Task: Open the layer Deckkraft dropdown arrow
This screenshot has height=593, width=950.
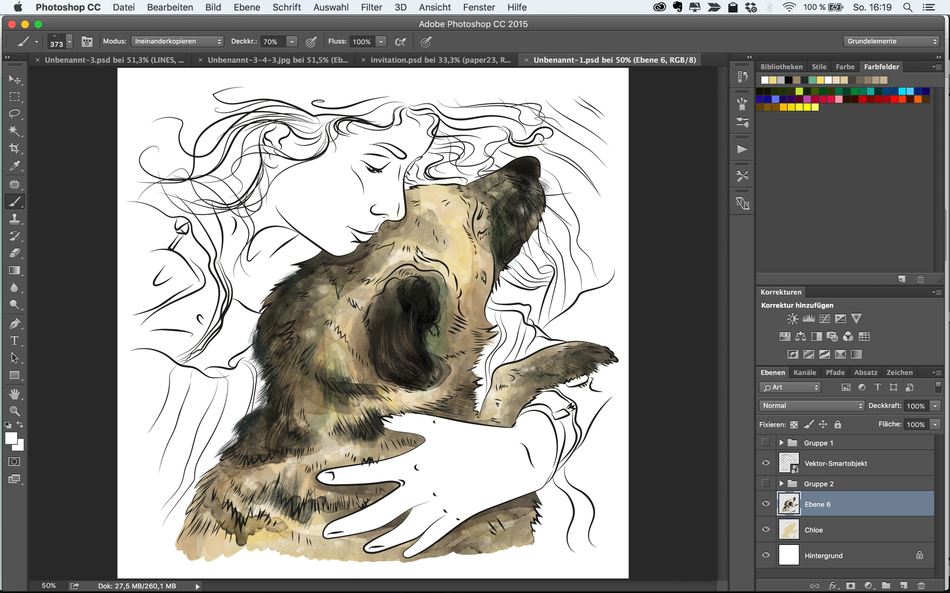Action: click(x=935, y=406)
